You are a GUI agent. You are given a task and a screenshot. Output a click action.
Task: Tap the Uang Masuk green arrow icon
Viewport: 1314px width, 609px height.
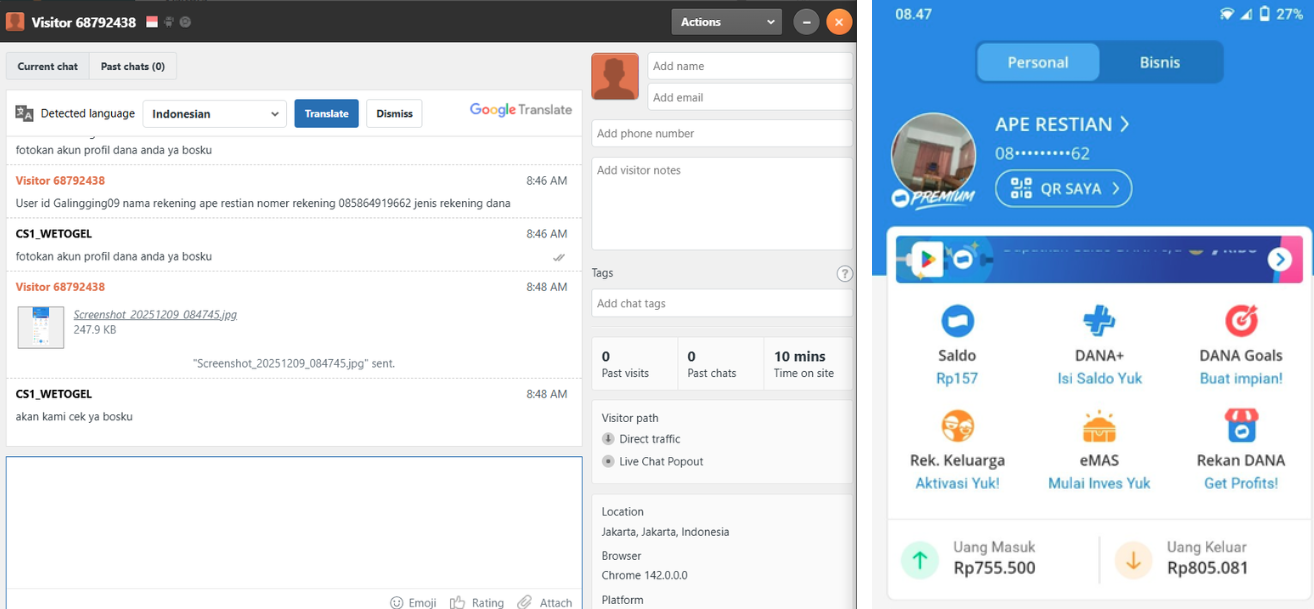point(920,560)
